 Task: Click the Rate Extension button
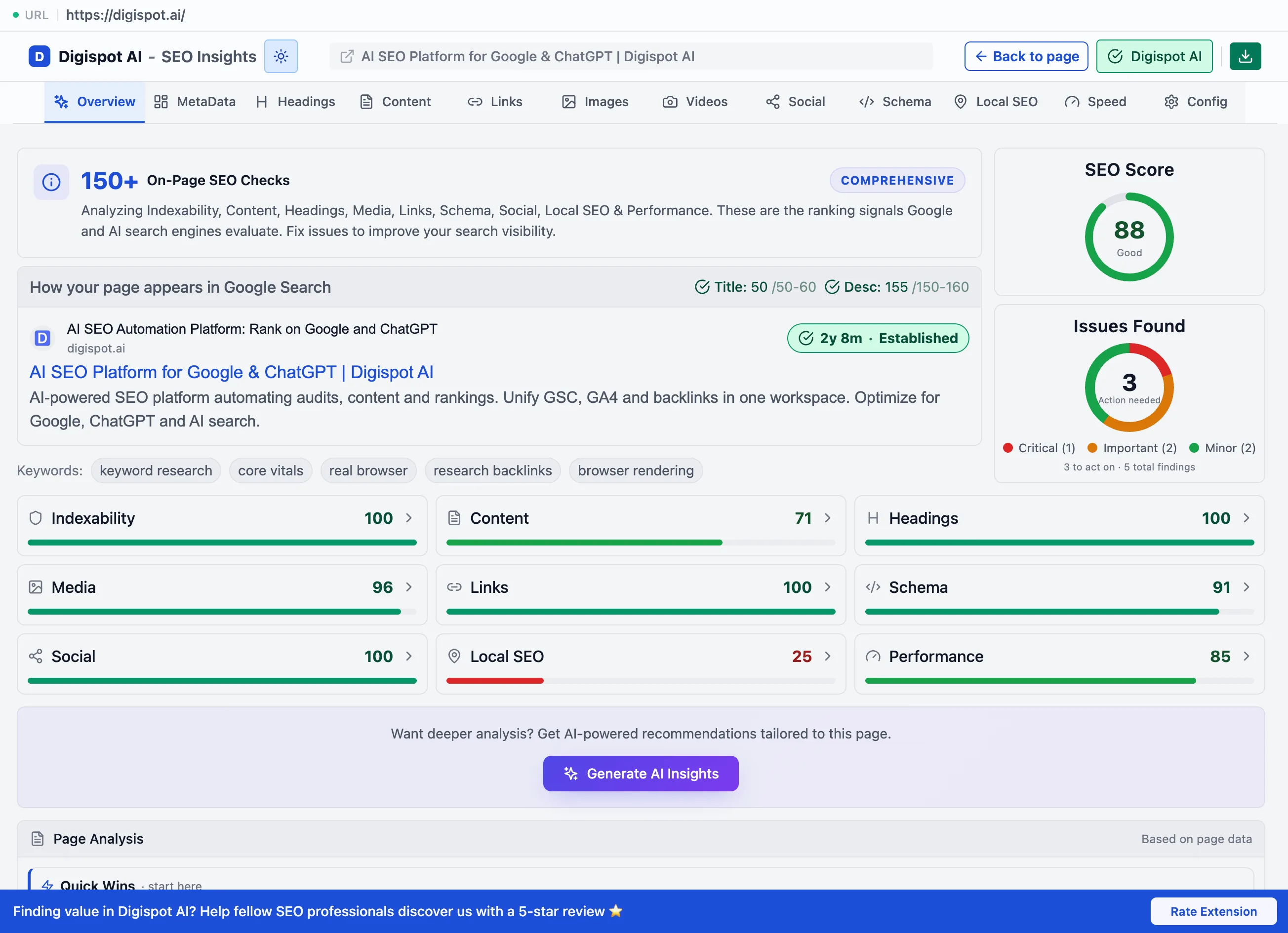(1213, 911)
